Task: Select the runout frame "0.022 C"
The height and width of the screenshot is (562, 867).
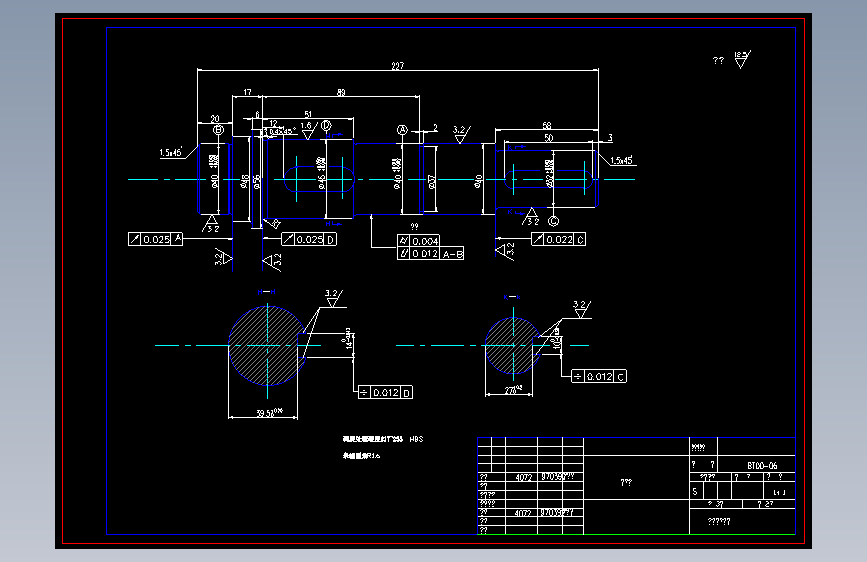Action: tap(558, 239)
